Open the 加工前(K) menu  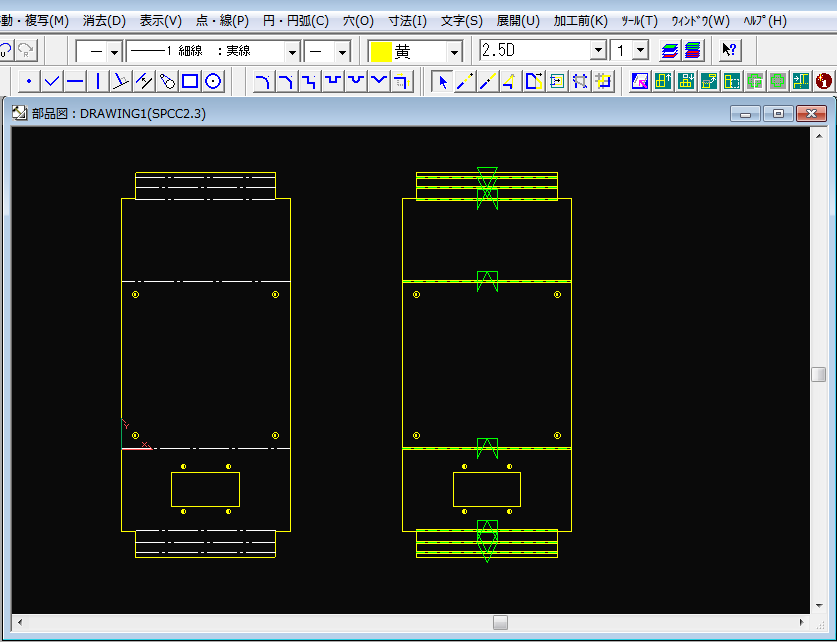pos(580,21)
